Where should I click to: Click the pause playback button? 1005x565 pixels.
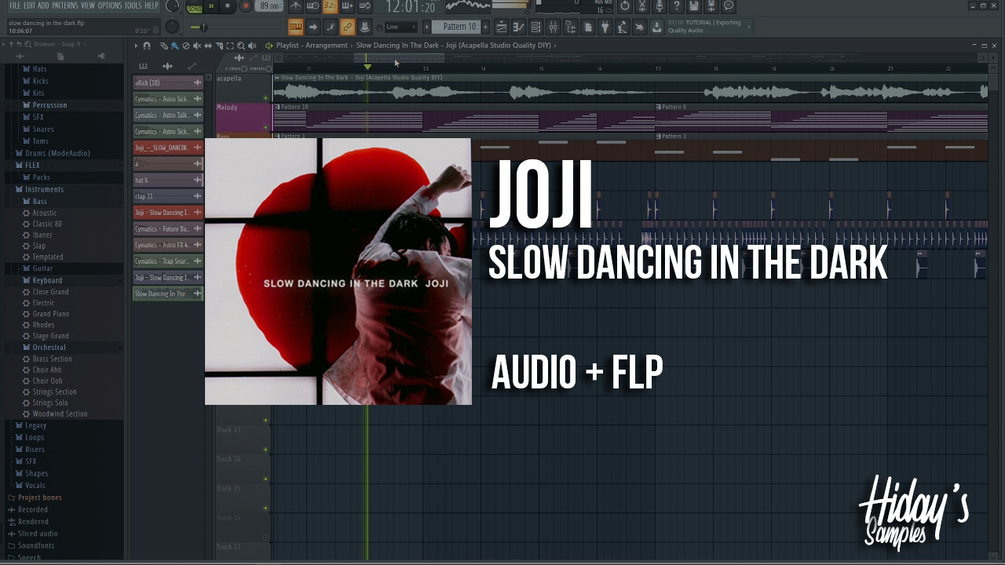click(x=211, y=6)
